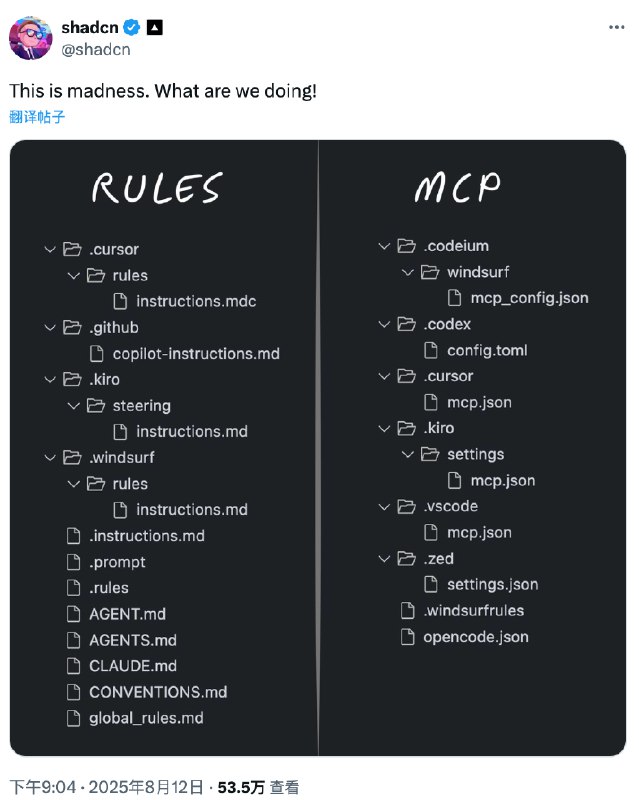Collapse the .github folder chevron
The image size is (639, 800).
tap(50, 328)
